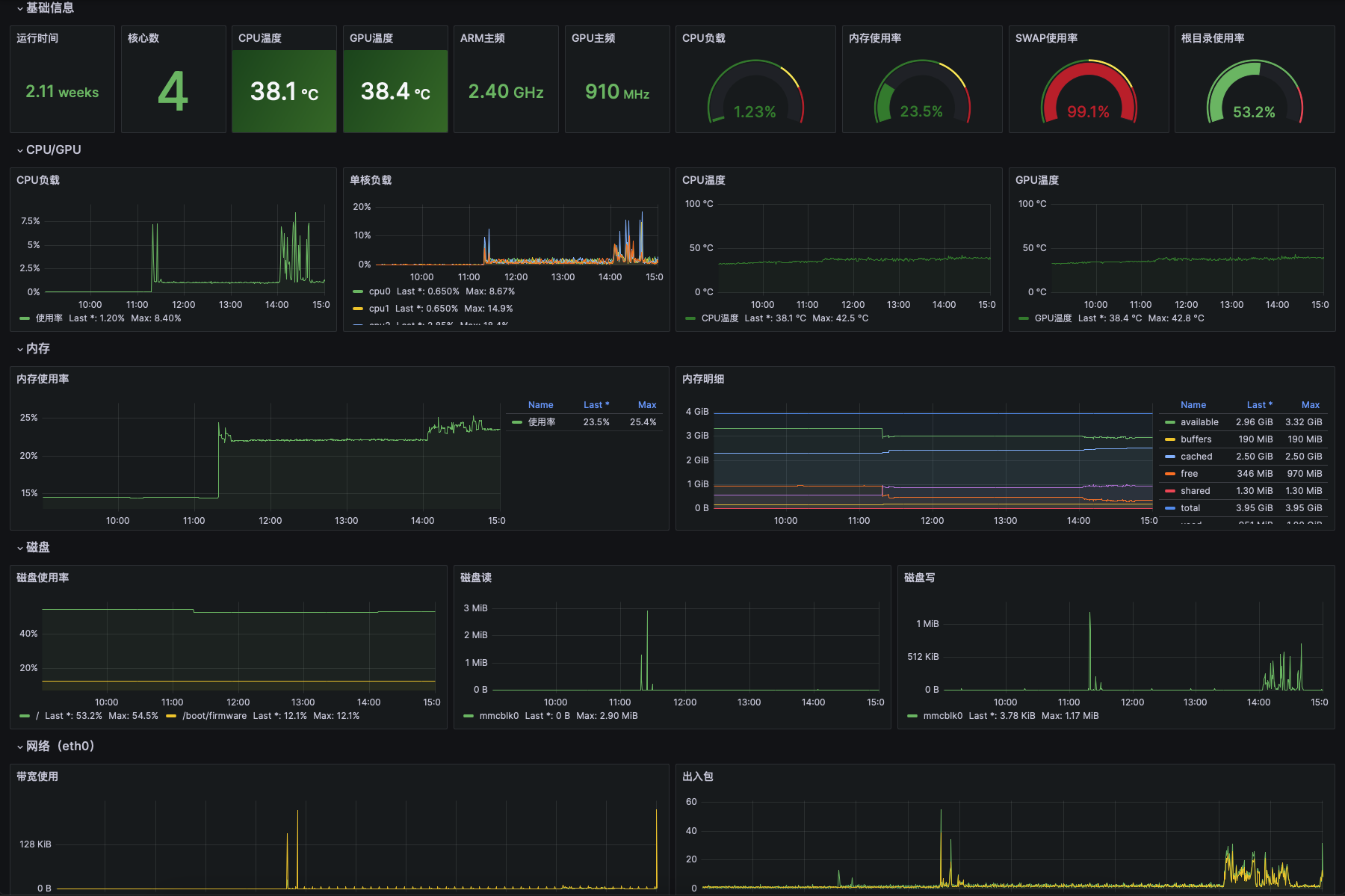This screenshot has height=896, width=1345.
Task: Open the 磁盘使用率 panel title menu
Action: point(43,578)
